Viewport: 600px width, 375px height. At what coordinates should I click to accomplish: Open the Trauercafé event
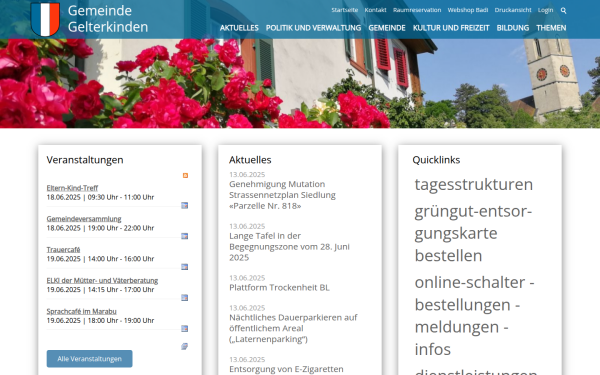tap(64, 249)
